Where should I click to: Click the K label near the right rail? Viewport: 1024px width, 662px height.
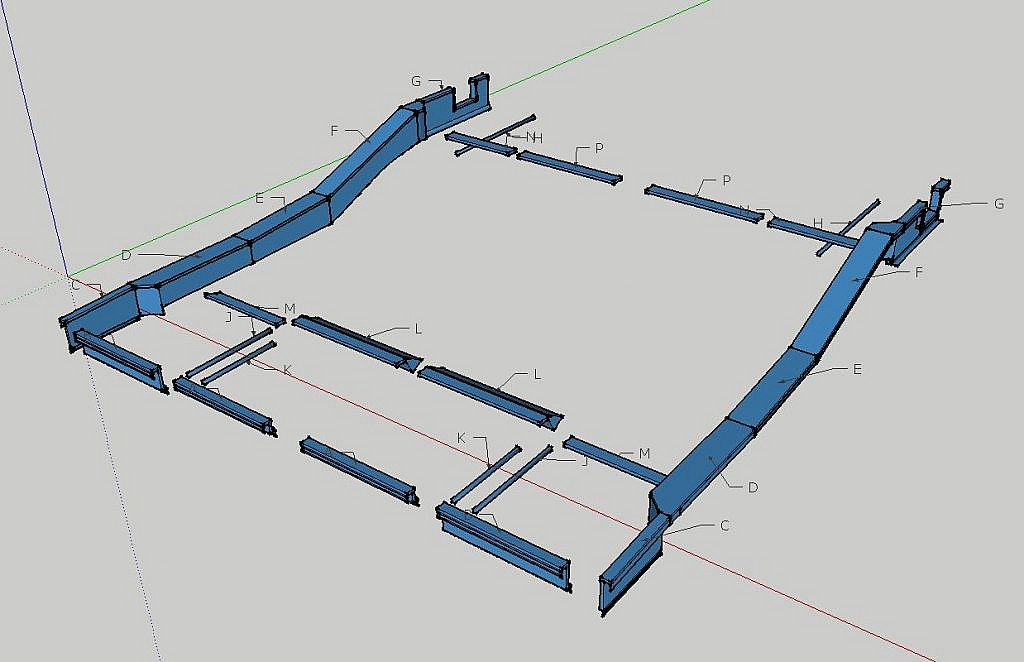pyautogui.click(x=461, y=439)
